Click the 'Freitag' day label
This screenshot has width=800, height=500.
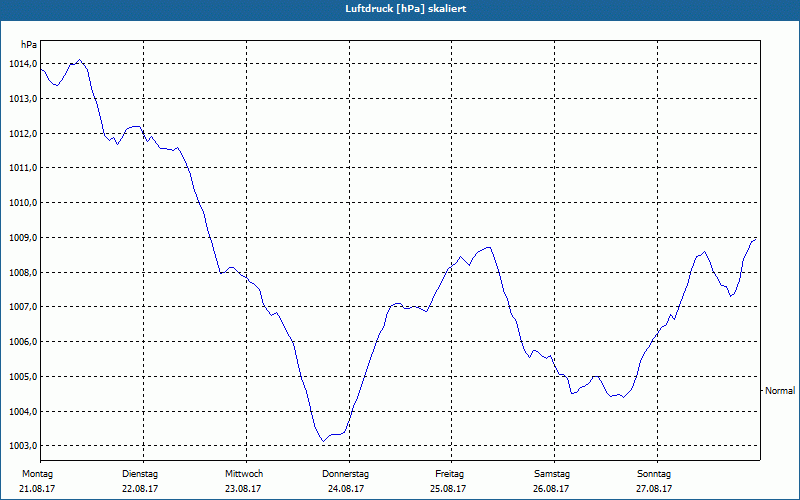(449, 474)
